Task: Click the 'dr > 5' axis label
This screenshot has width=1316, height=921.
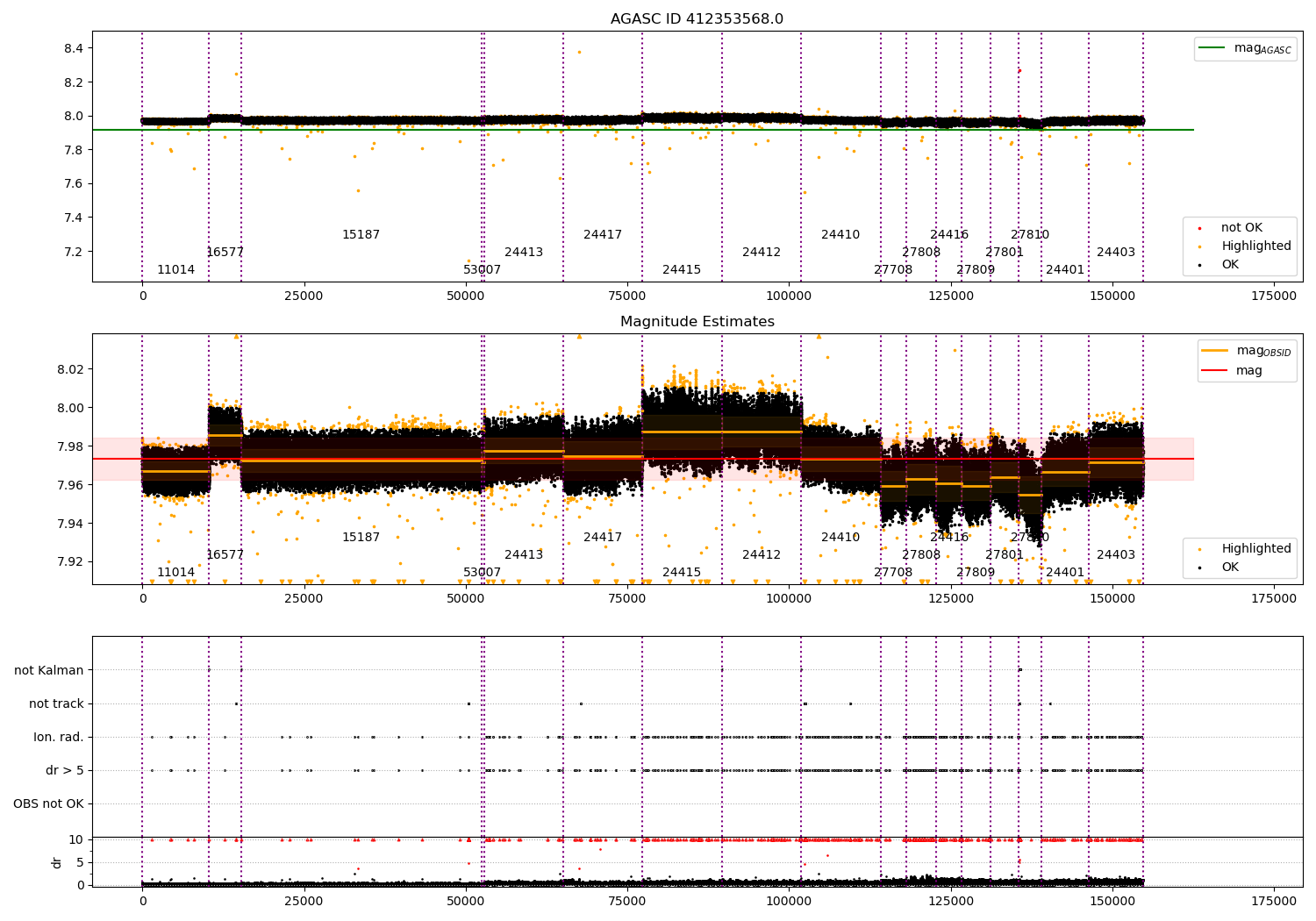Action: (x=65, y=770)
